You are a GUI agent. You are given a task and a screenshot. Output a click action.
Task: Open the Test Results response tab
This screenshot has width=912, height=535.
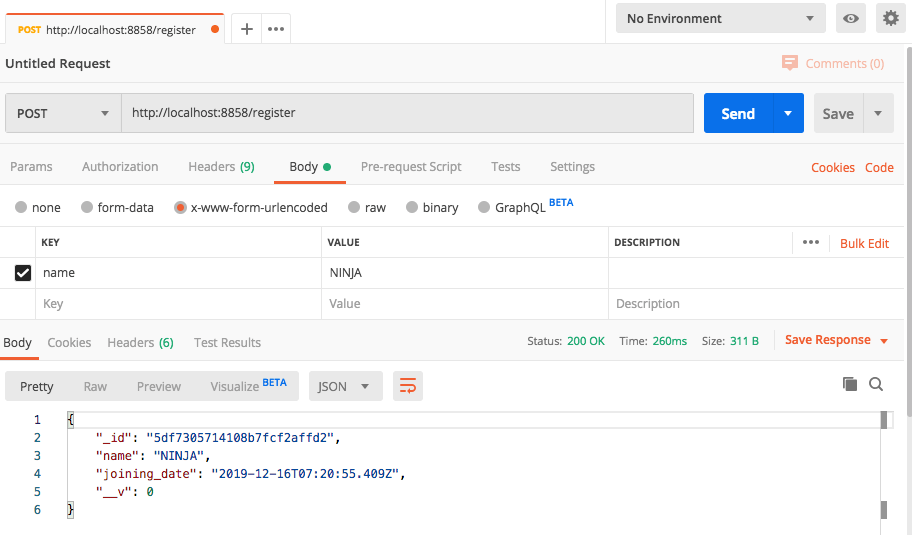point(227,342)
